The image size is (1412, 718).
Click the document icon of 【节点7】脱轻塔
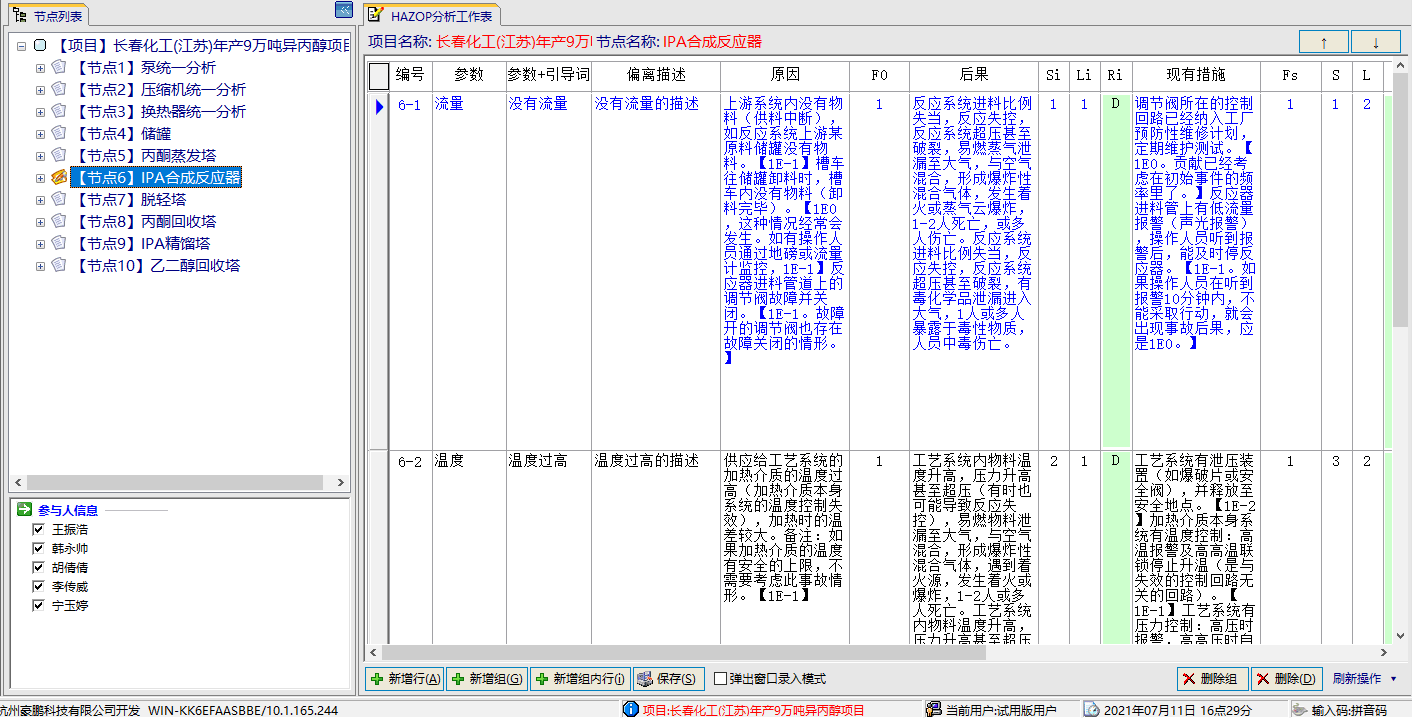[59, 200]
